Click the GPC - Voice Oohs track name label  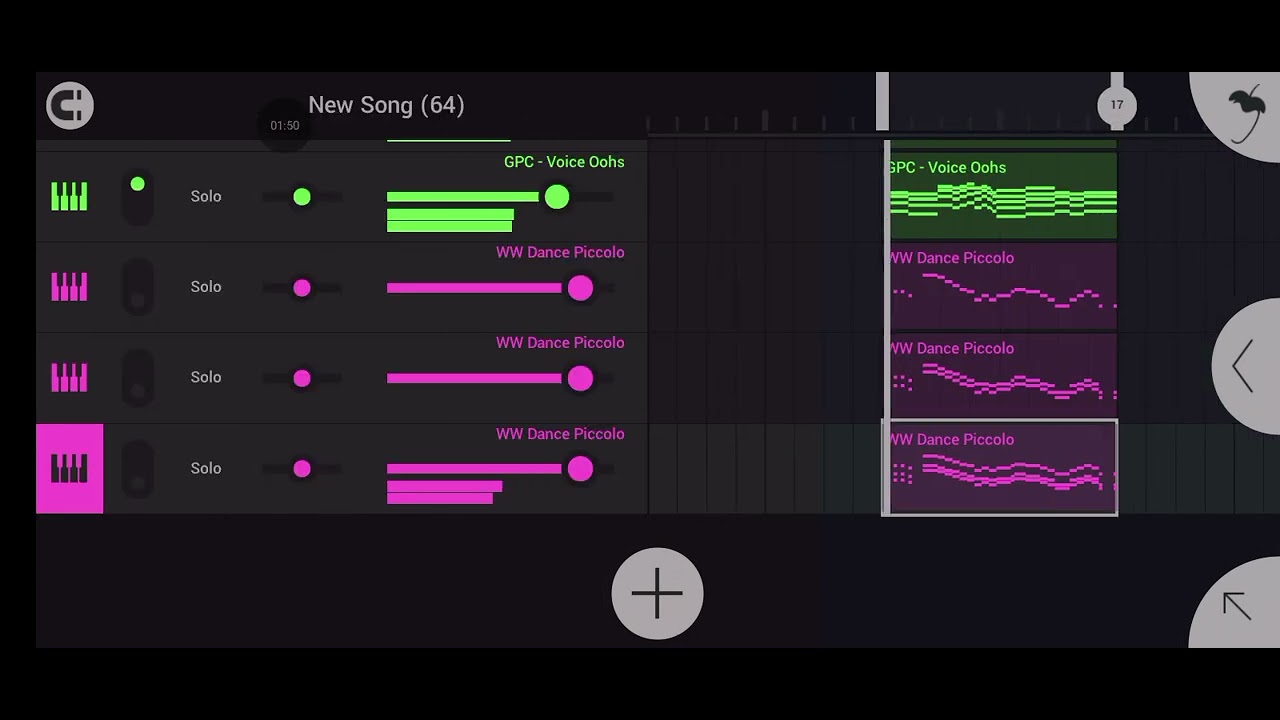pos(564,162)
